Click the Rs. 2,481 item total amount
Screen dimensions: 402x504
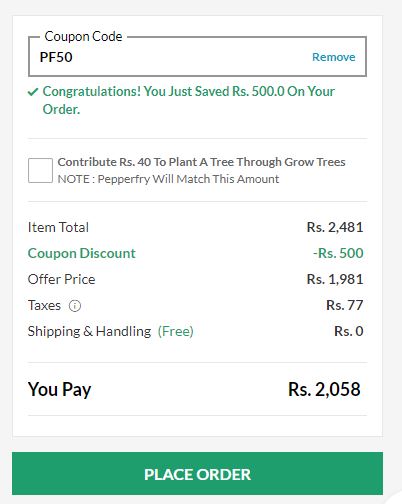[x=335, y=227]
